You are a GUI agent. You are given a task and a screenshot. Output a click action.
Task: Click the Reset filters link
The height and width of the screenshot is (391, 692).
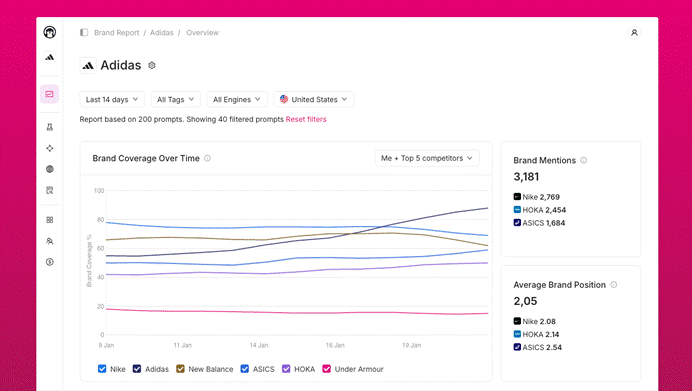click(306, 119)
